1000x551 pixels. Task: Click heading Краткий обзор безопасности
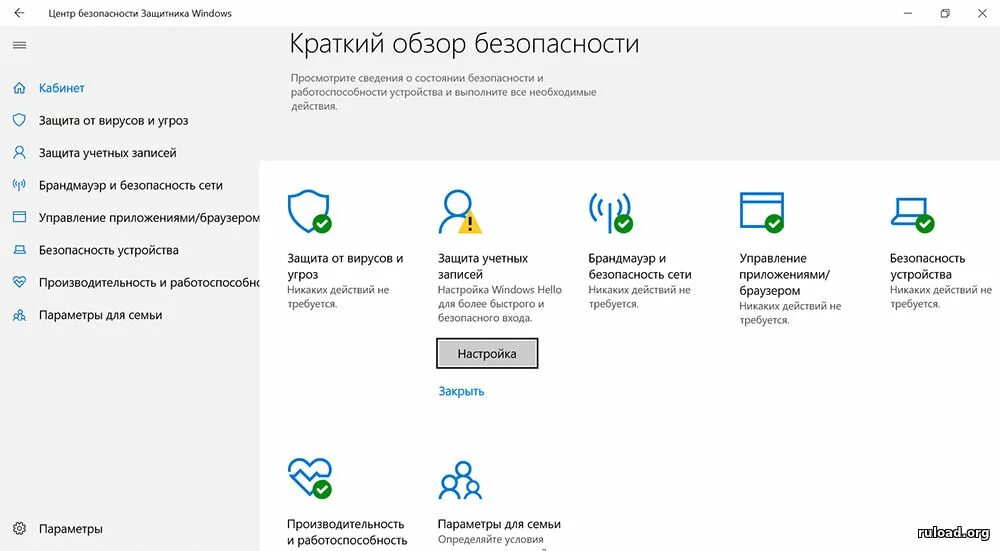(464, 44)
